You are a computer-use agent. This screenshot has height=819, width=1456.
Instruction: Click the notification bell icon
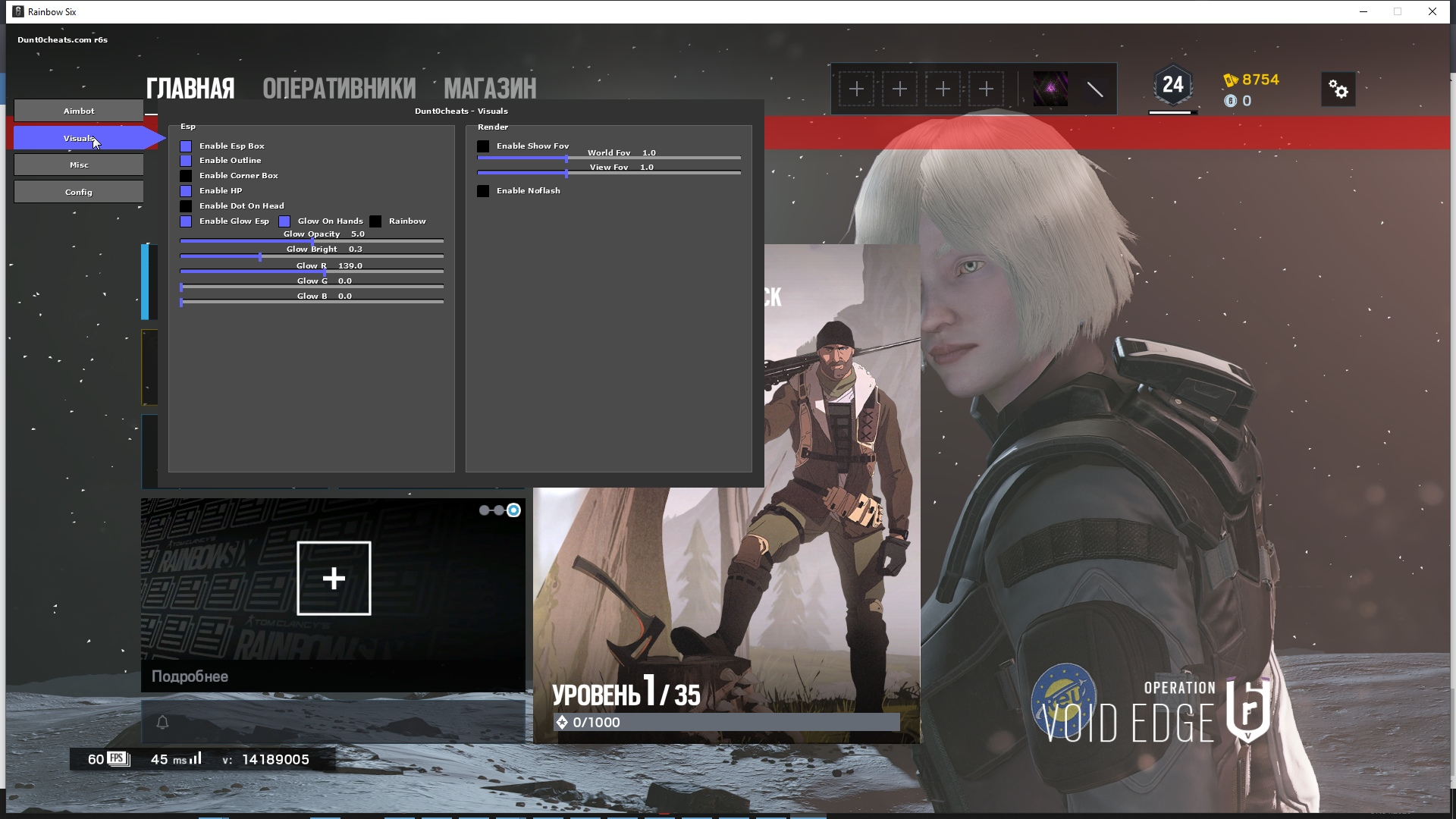[x=162, y=722]
